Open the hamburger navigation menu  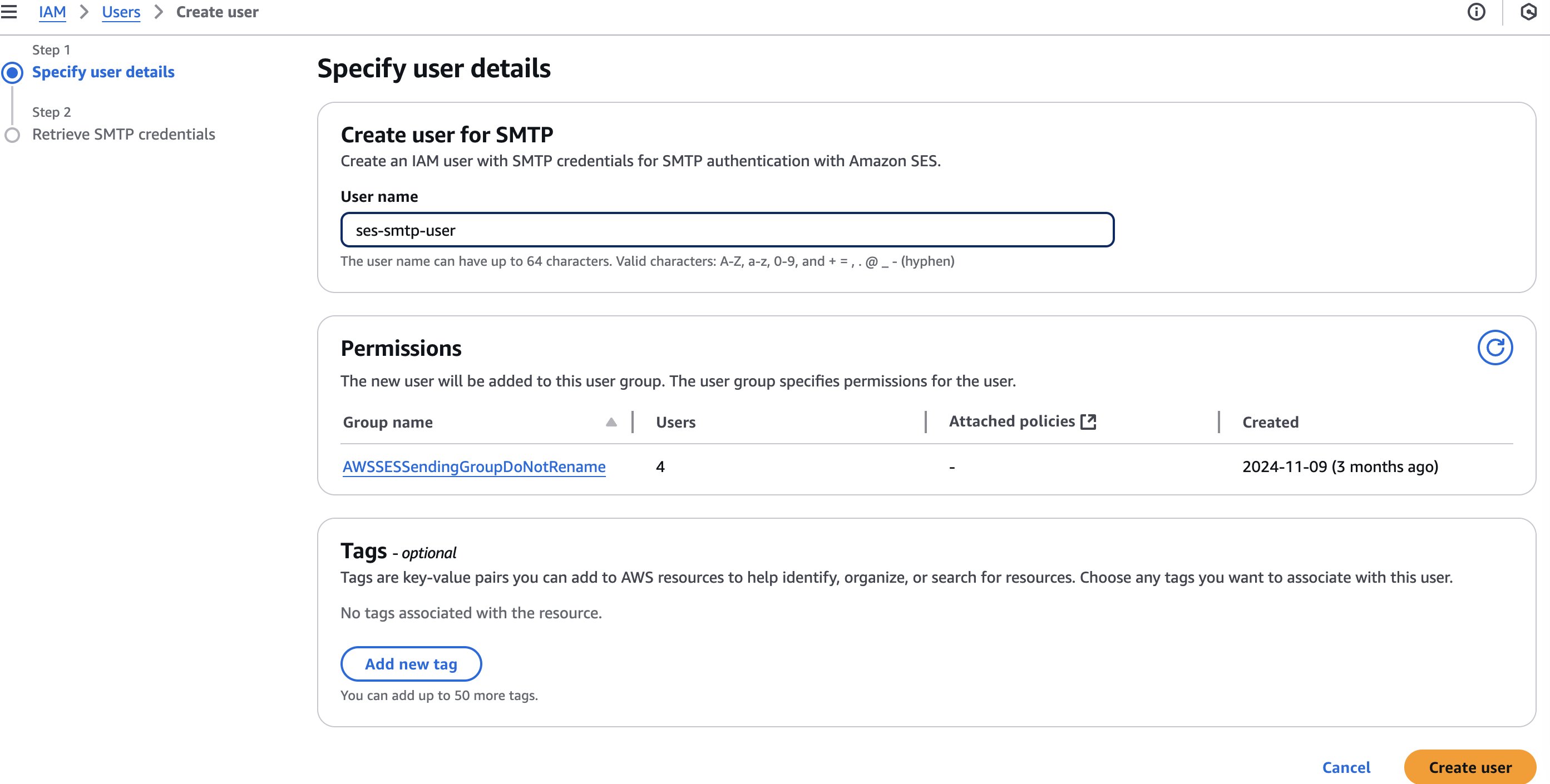(x=9, y=12)
